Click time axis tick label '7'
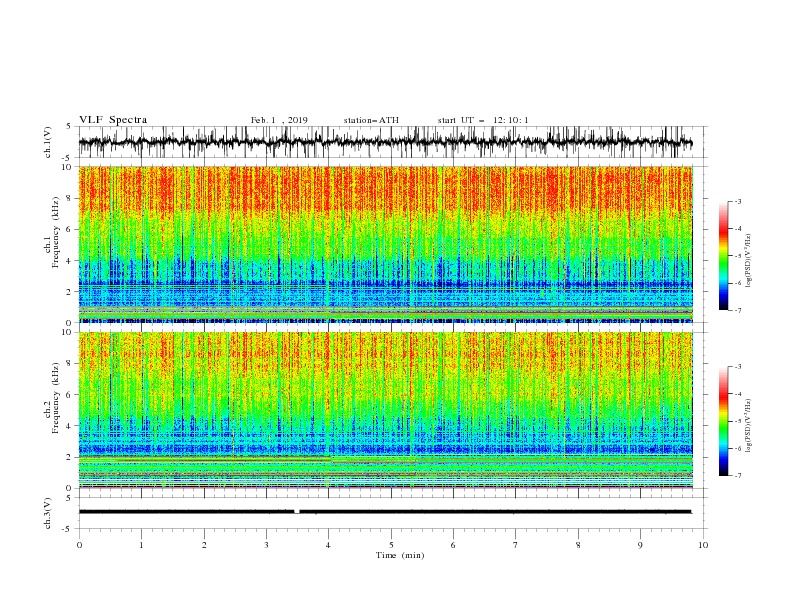Image resolution: width=792 pixels, height=612 pixels. (x=516, y=545)
